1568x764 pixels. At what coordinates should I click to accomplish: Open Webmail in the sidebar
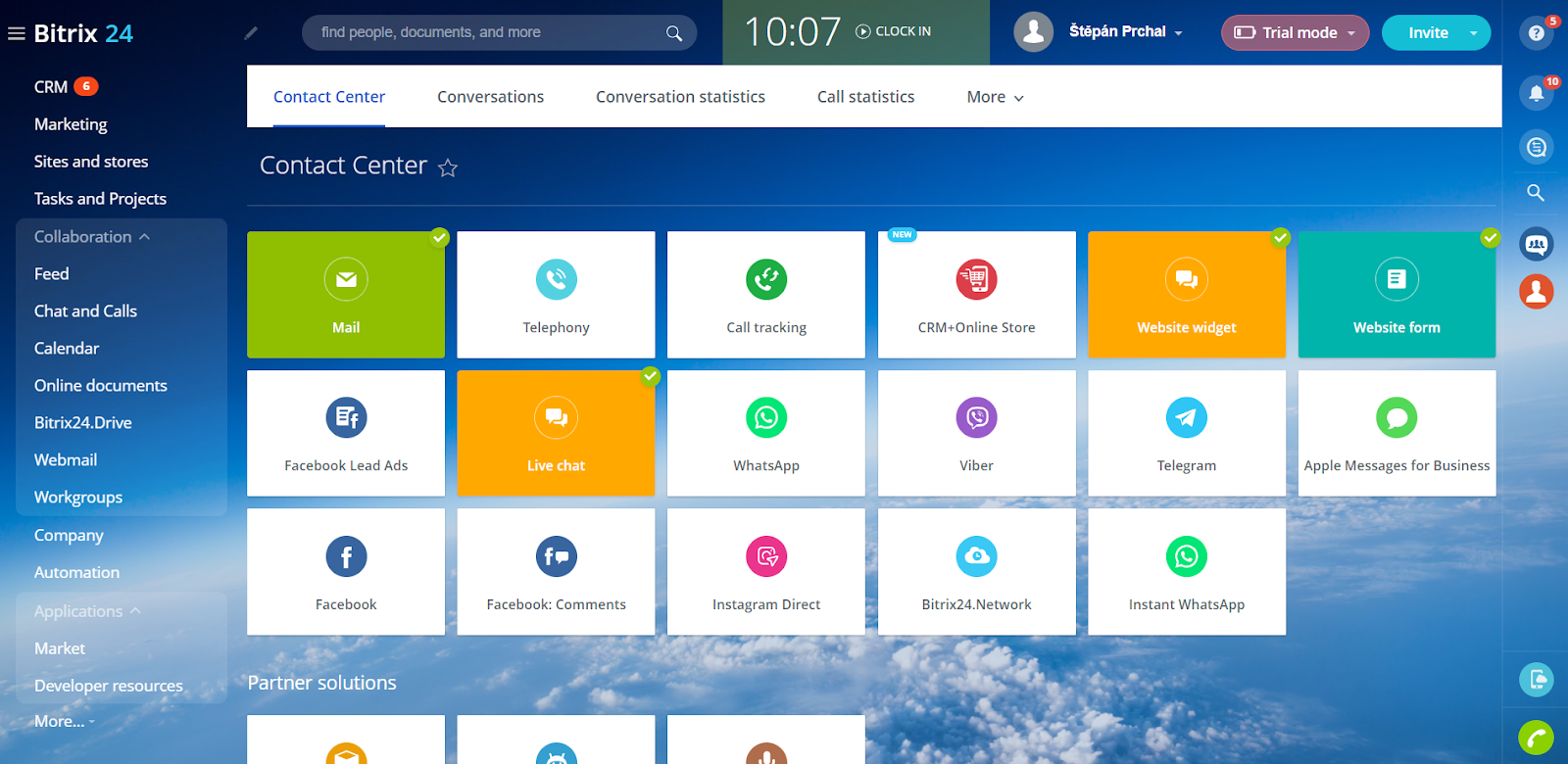(66, 460)
